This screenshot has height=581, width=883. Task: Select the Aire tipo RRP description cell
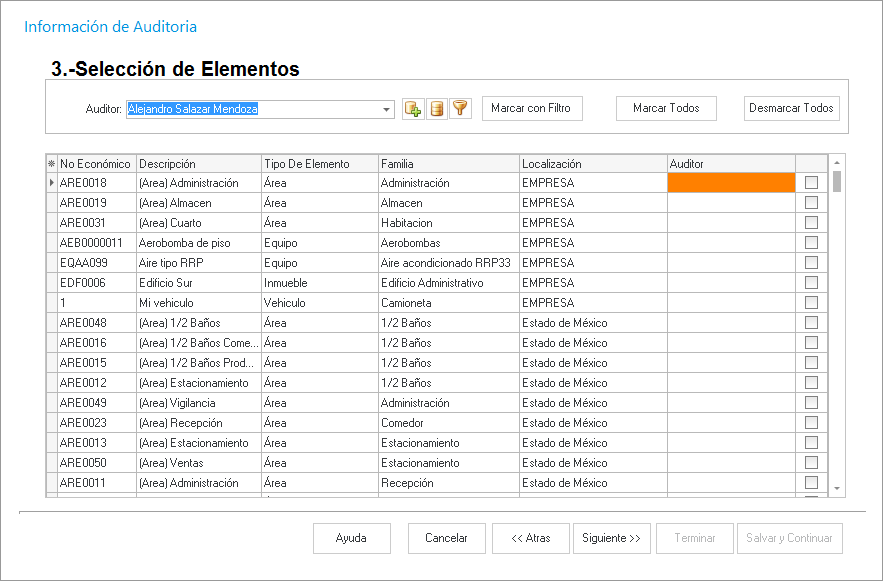(x=198, y=263)
